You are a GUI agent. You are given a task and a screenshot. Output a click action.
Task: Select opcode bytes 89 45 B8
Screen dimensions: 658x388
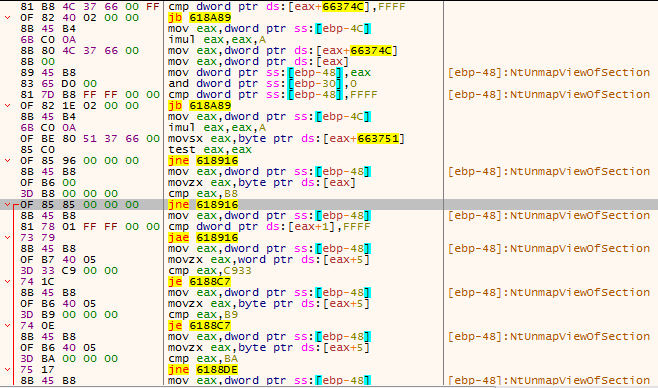(48, 73)
